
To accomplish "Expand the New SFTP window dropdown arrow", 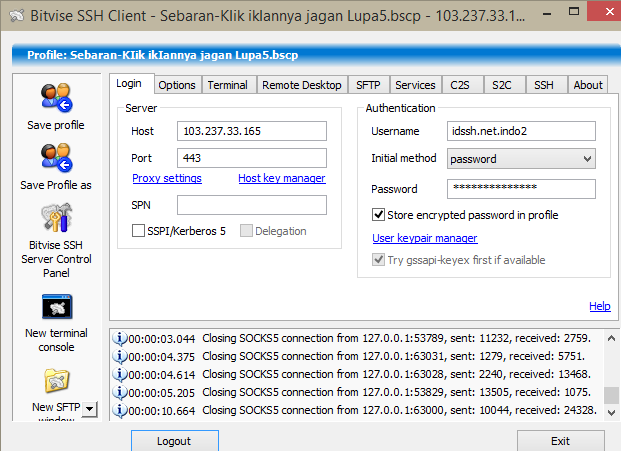I will 90,409.
